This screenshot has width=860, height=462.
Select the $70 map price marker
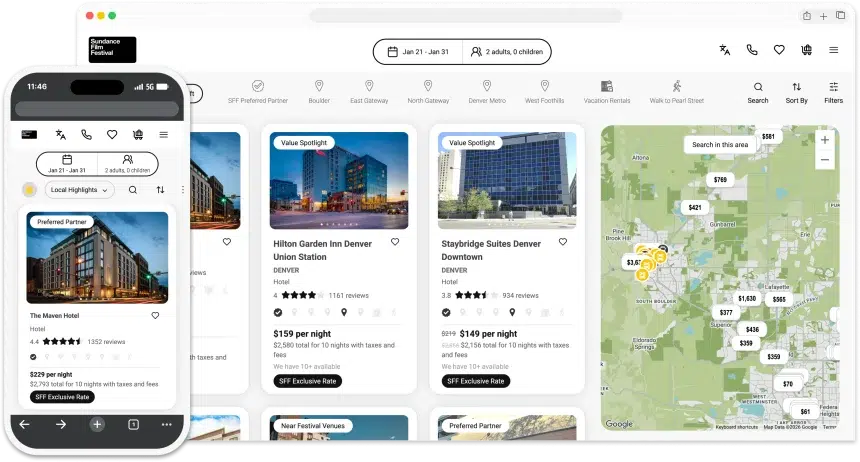point(788,384)
